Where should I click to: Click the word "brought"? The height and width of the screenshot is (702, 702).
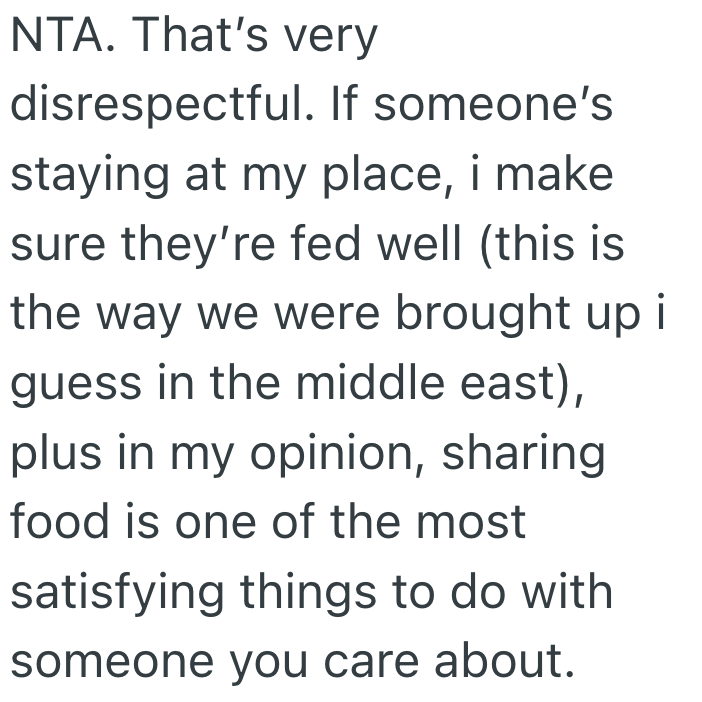486,314
